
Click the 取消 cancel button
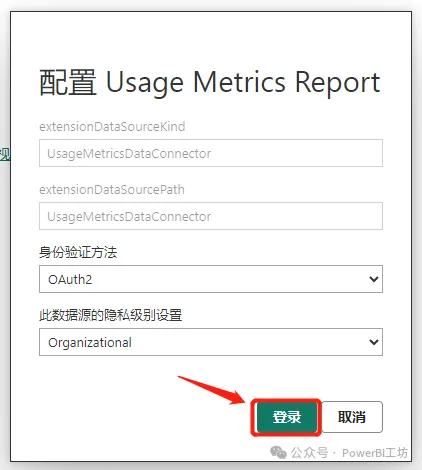tap(352, 417)
